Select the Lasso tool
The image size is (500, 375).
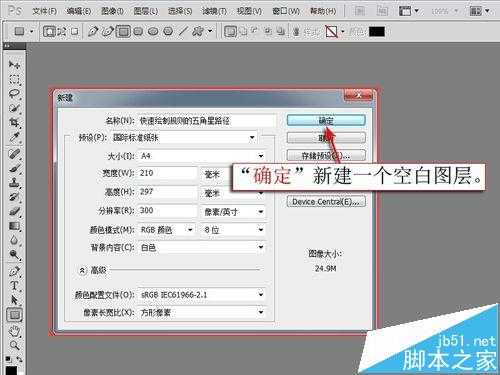(x=14, y=94)
